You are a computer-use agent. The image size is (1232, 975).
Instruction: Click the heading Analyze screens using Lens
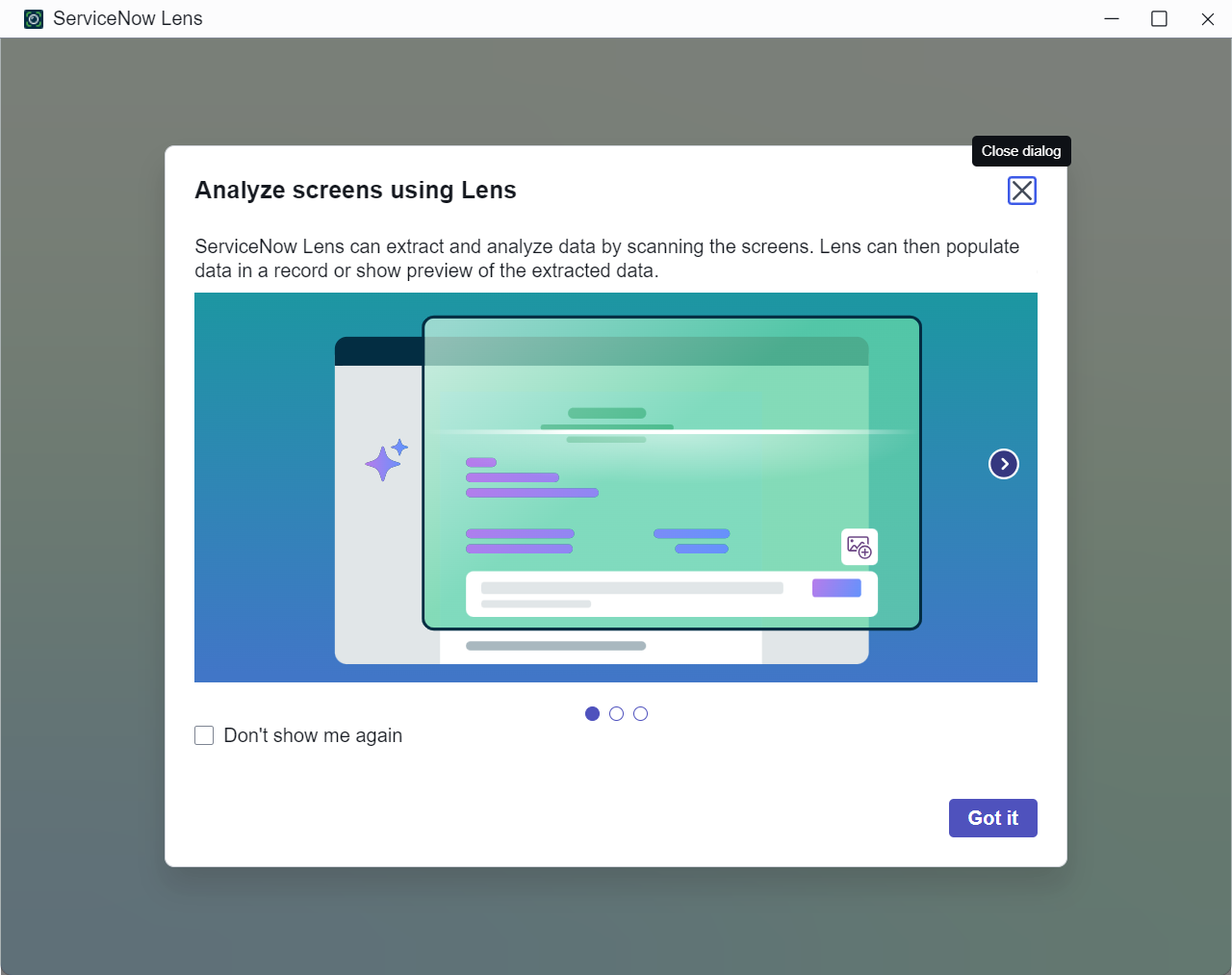355,191
